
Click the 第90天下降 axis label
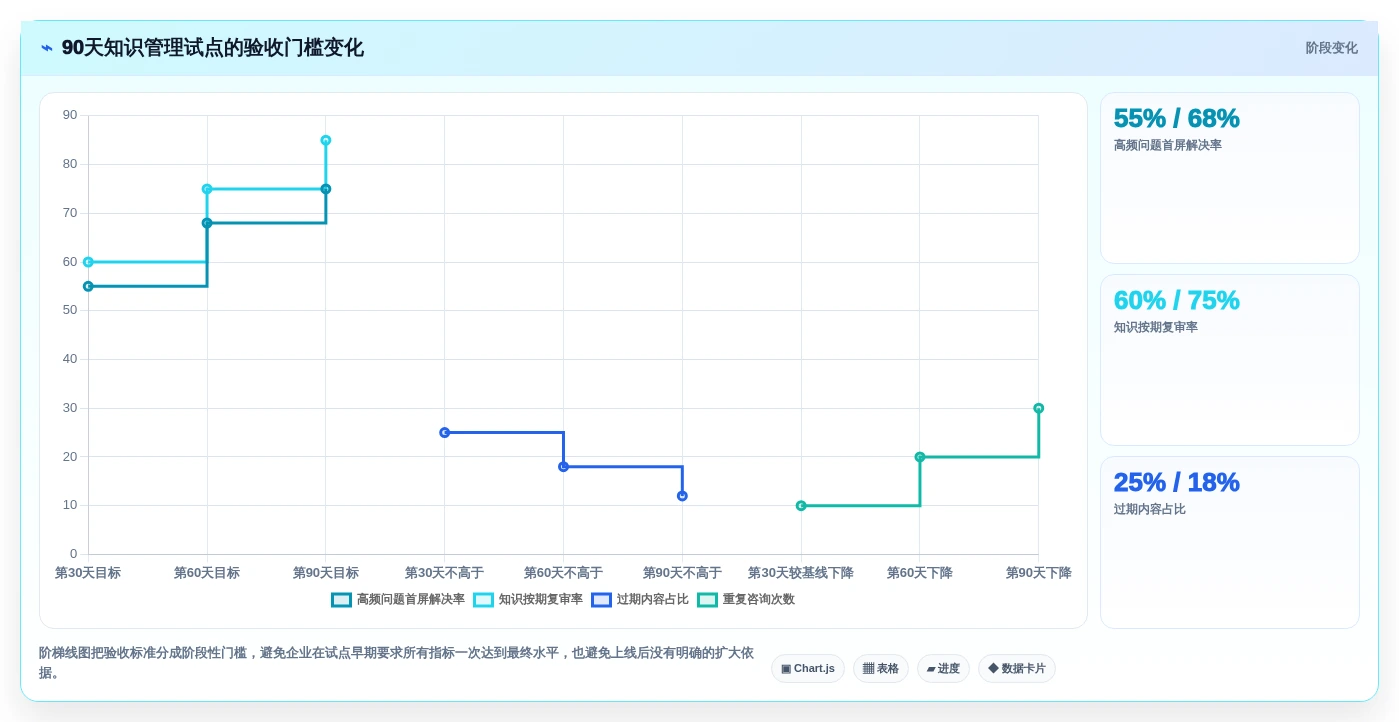click(x=1039, y=573)
